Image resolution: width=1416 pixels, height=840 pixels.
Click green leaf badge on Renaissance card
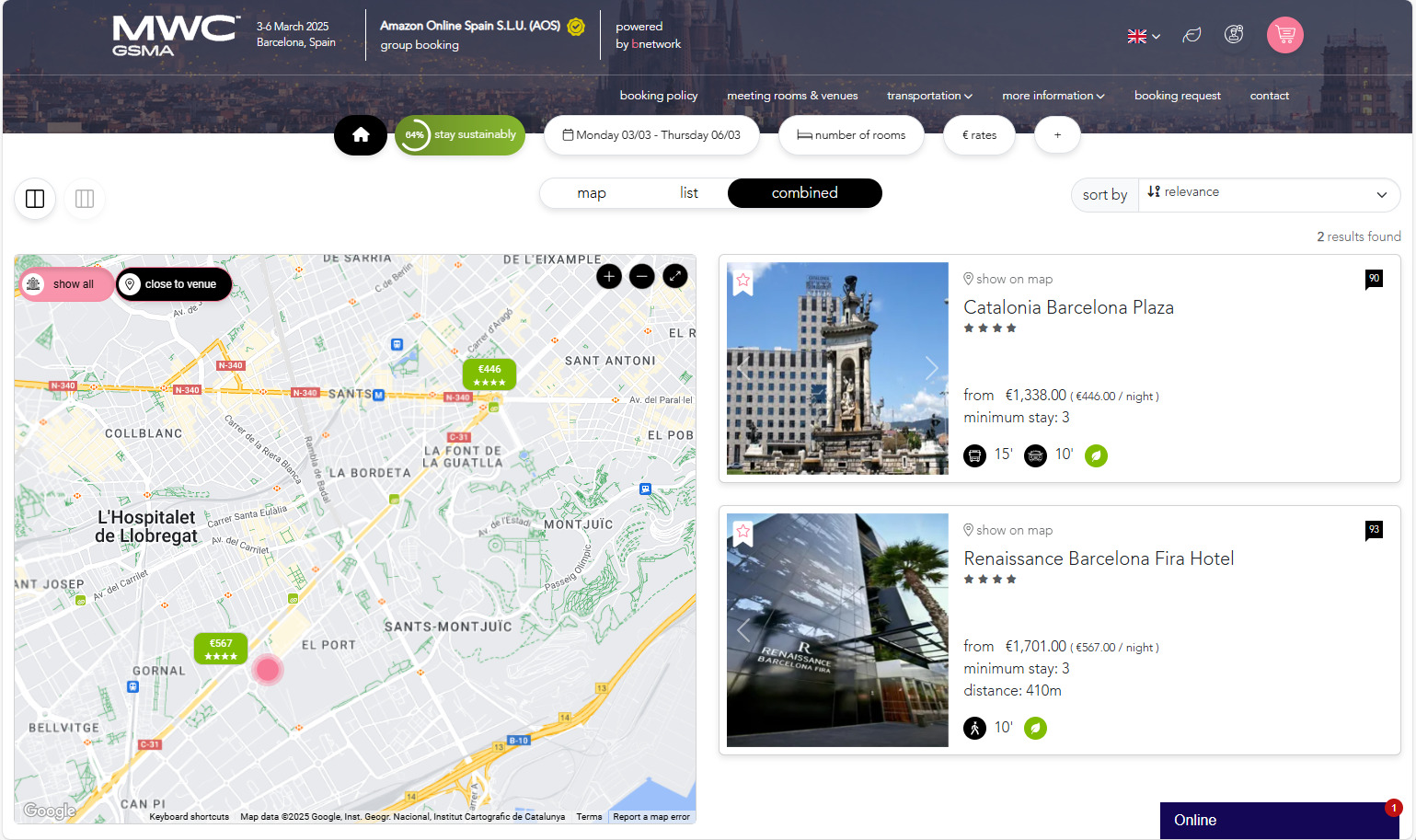(1035, 728)
